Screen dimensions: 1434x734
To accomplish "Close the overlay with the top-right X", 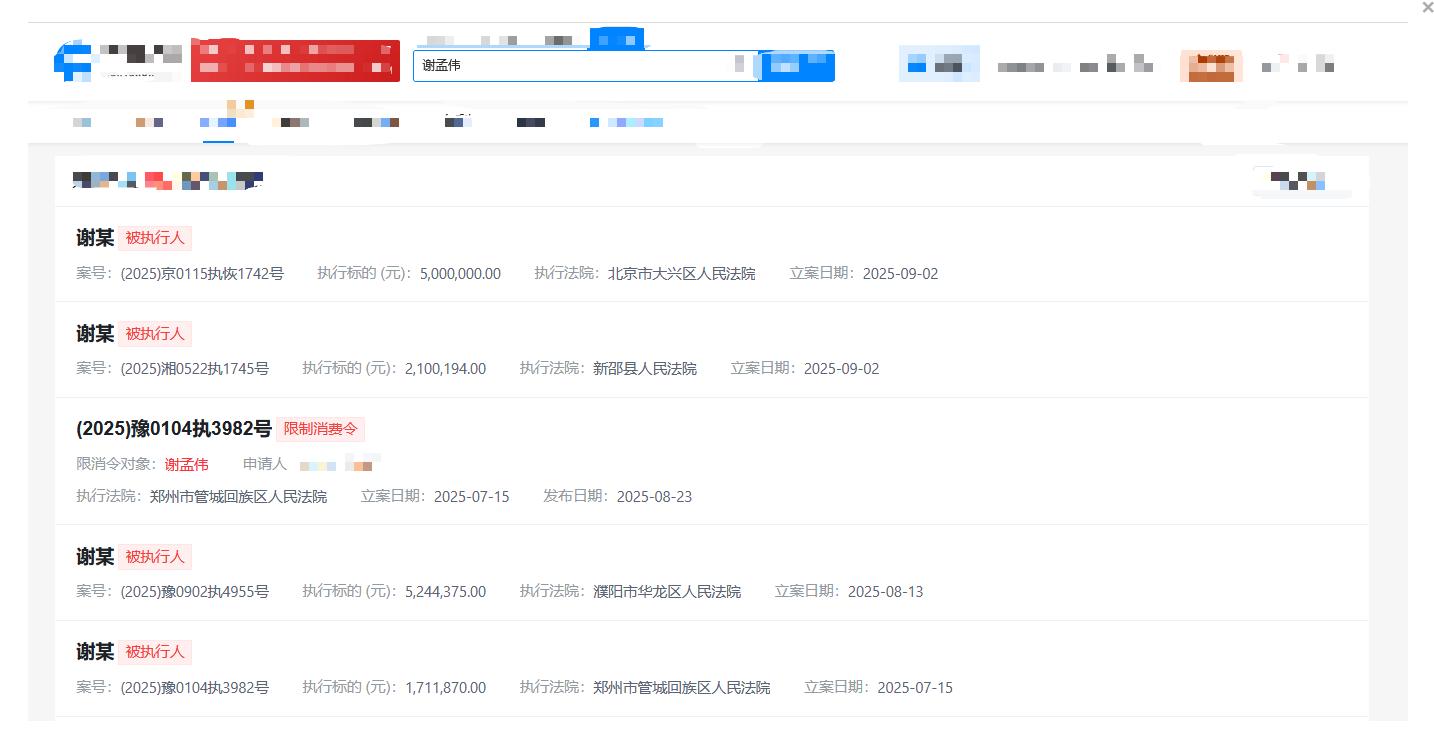I will (1427, 8).
